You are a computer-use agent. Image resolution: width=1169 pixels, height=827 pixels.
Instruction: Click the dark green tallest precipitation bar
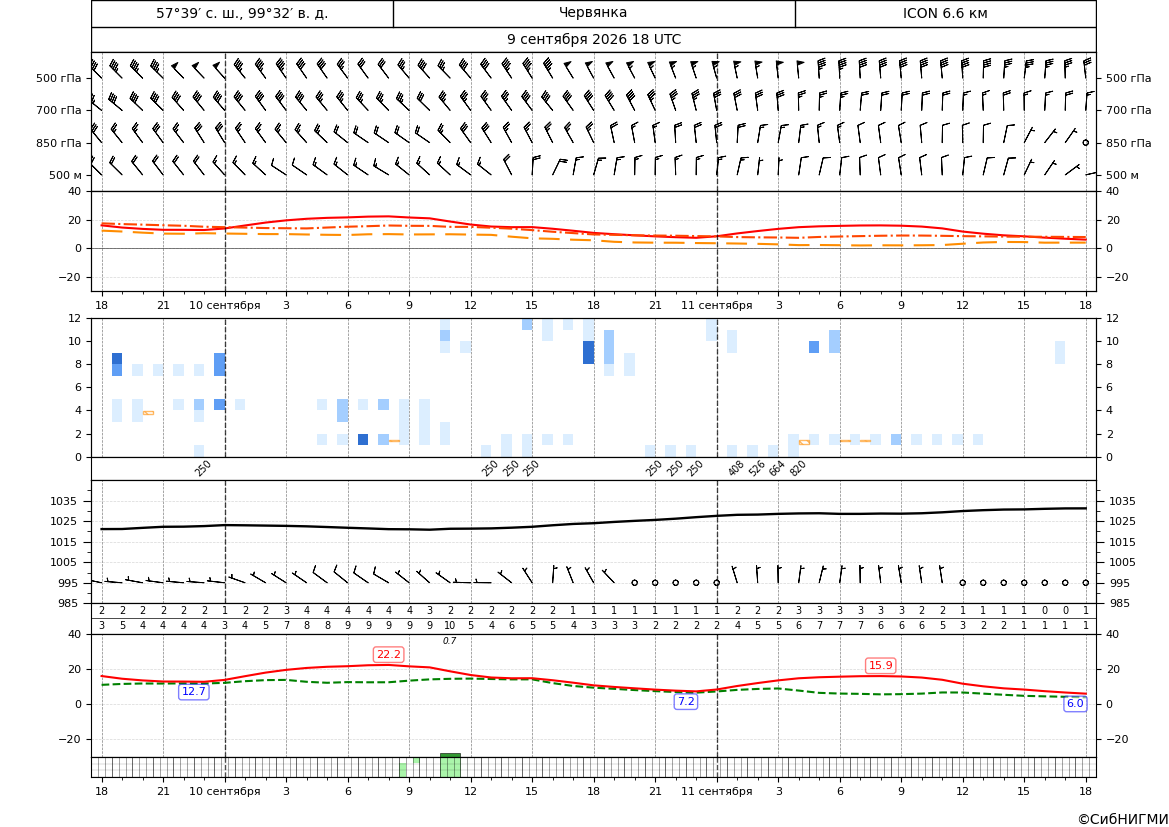(450, 765)
